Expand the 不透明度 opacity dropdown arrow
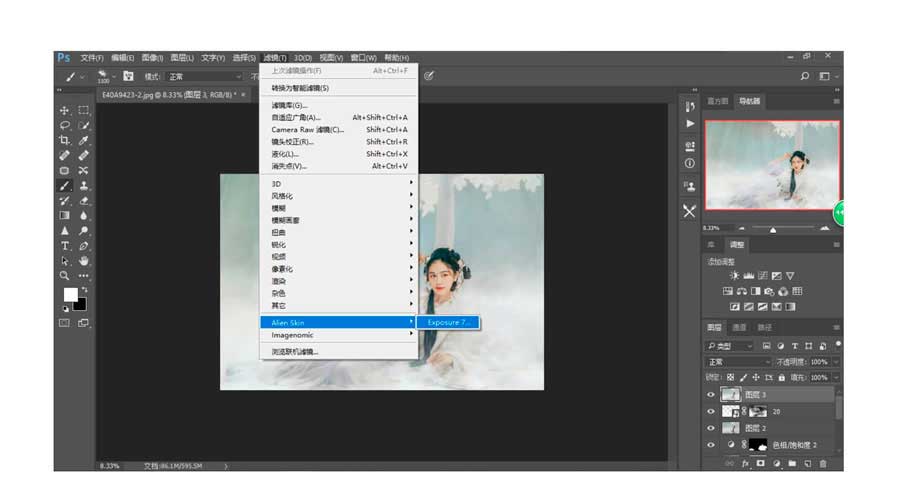The image size is (900, 480). (x=833, y=361)
